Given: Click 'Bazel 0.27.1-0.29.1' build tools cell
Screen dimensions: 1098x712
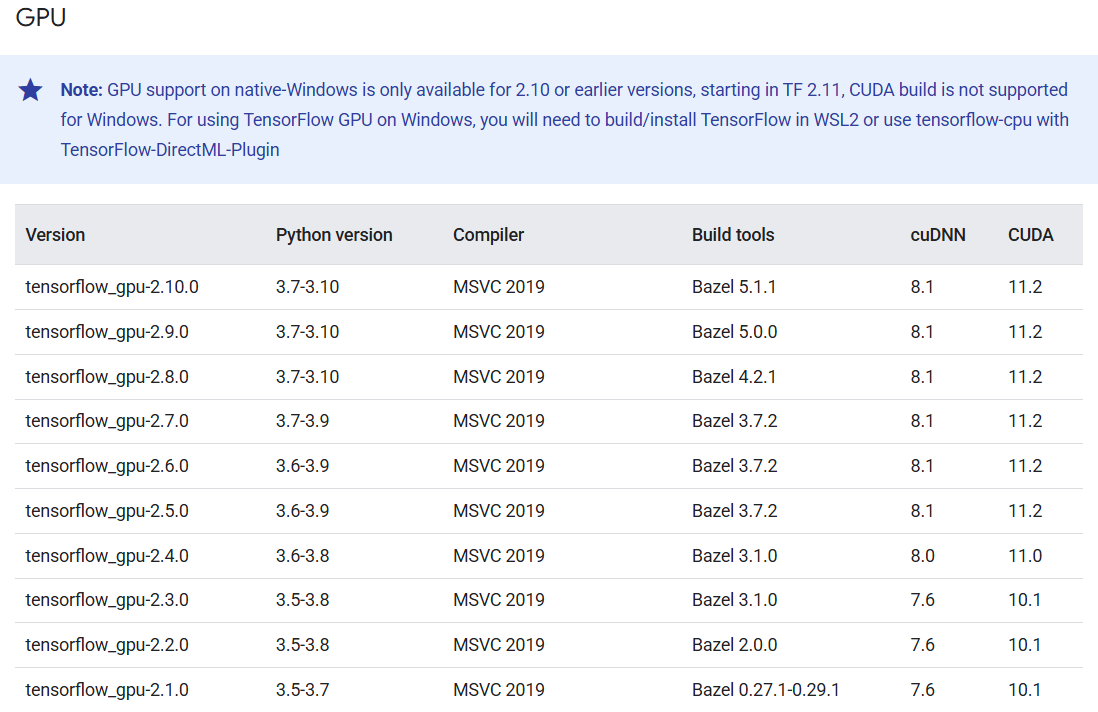Looking at the screenshot, I should [x=765, y=690].
